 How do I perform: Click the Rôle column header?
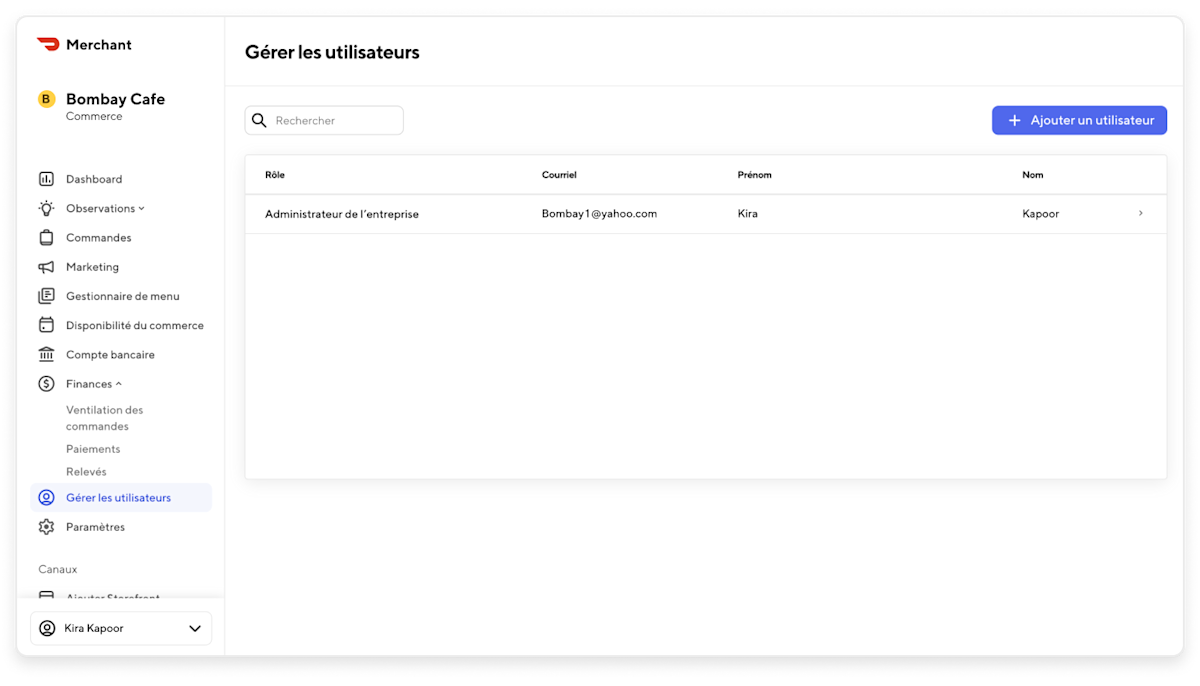click(275, 175)
